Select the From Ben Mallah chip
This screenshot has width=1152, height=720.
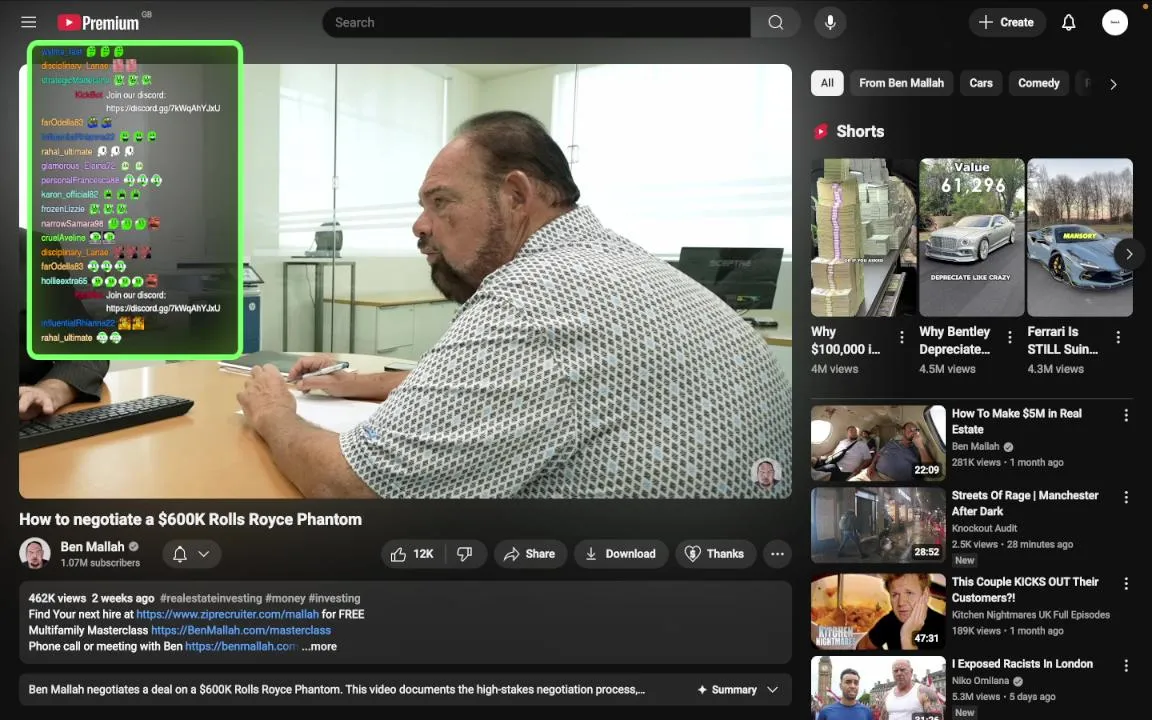click(x=901, y=83)
